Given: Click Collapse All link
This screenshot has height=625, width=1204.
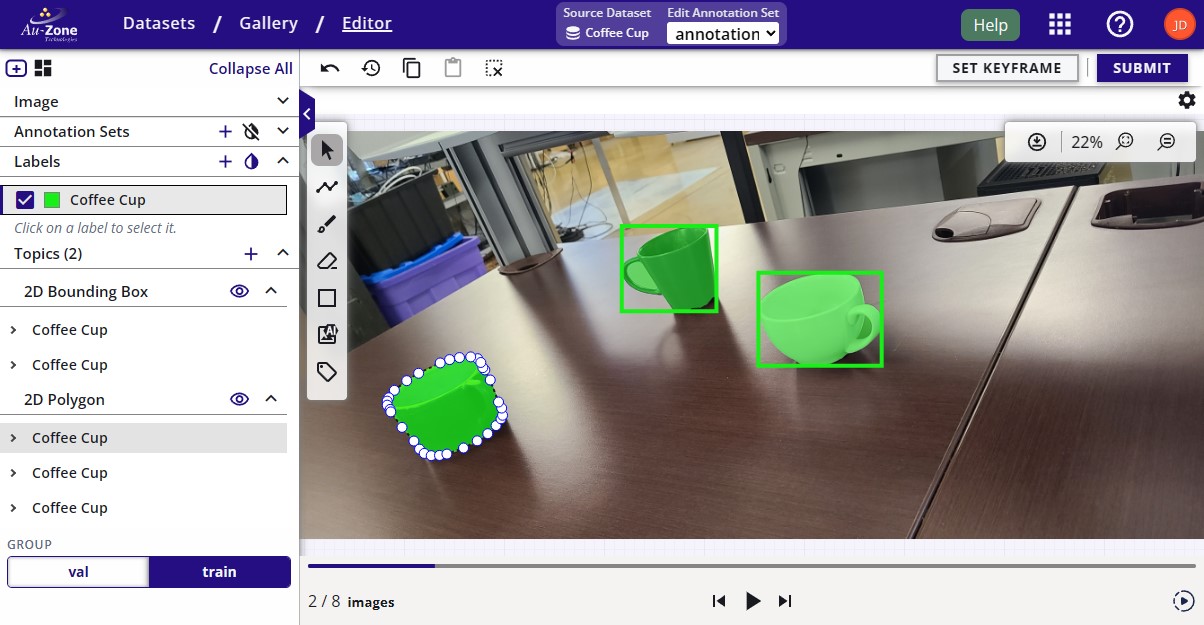Looking at the screenshot, I should pos(251,68).
